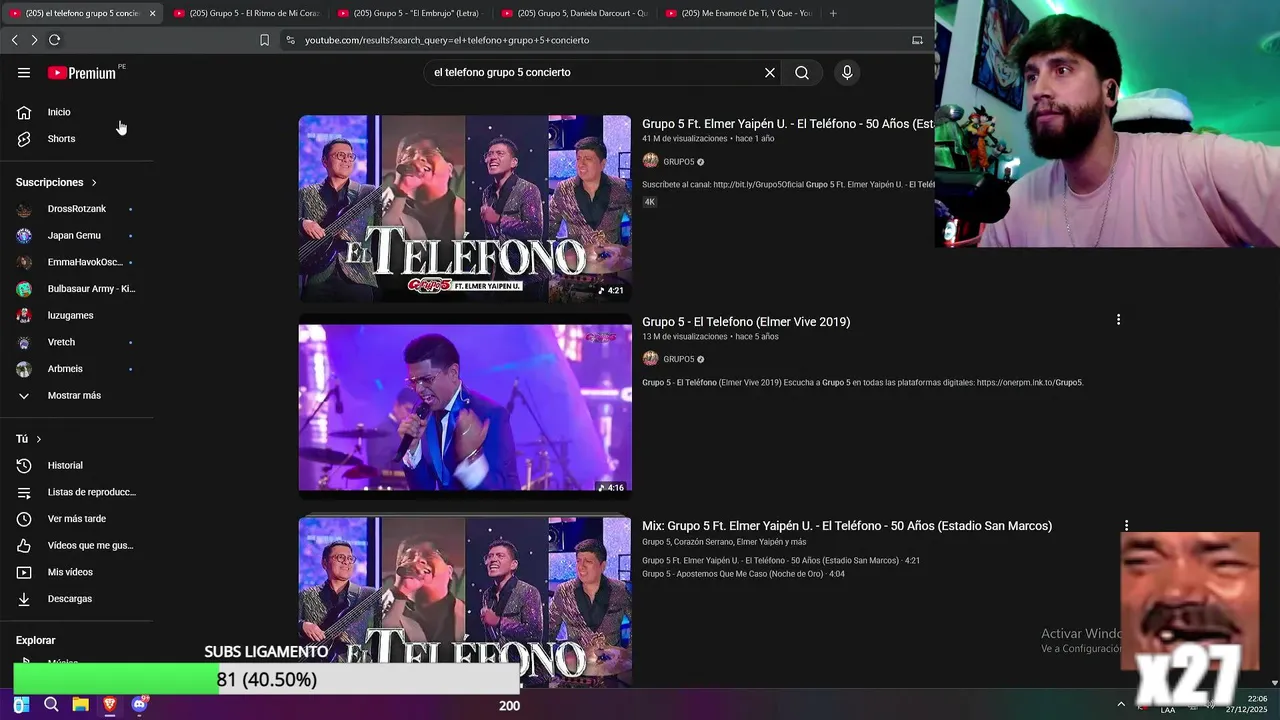The height and width of the screenshot is (720, 1280).
Task: Bookmark this page
Action: (264, 40)
